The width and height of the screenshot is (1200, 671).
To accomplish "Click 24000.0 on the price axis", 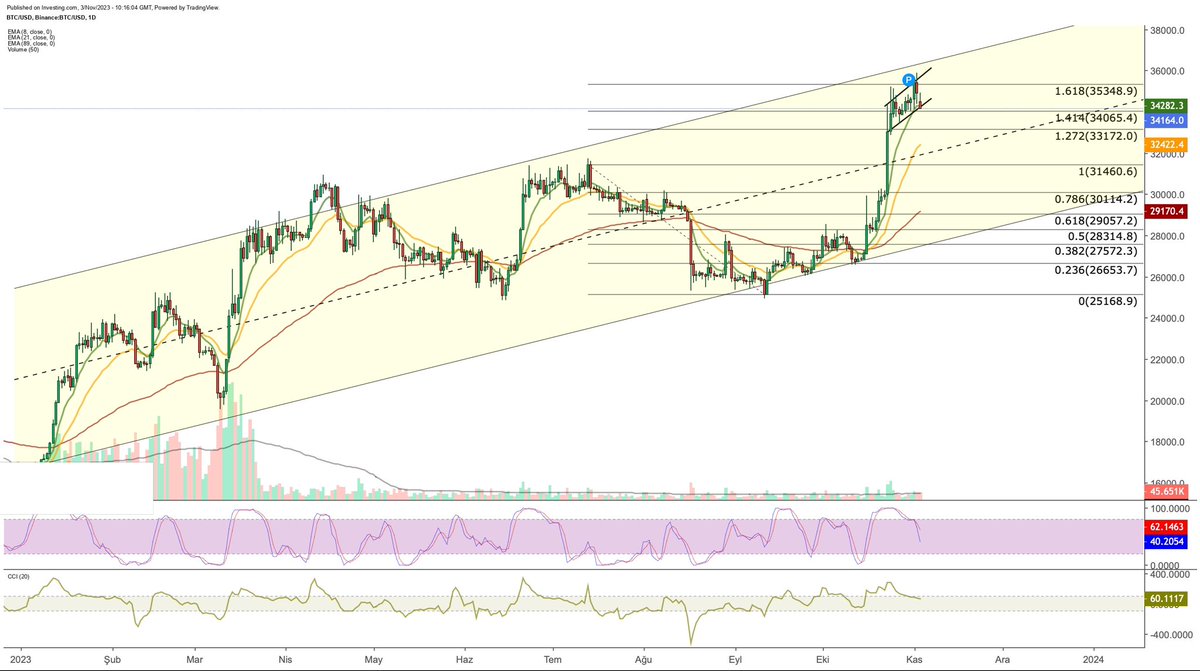I will tap(1169, 319).
